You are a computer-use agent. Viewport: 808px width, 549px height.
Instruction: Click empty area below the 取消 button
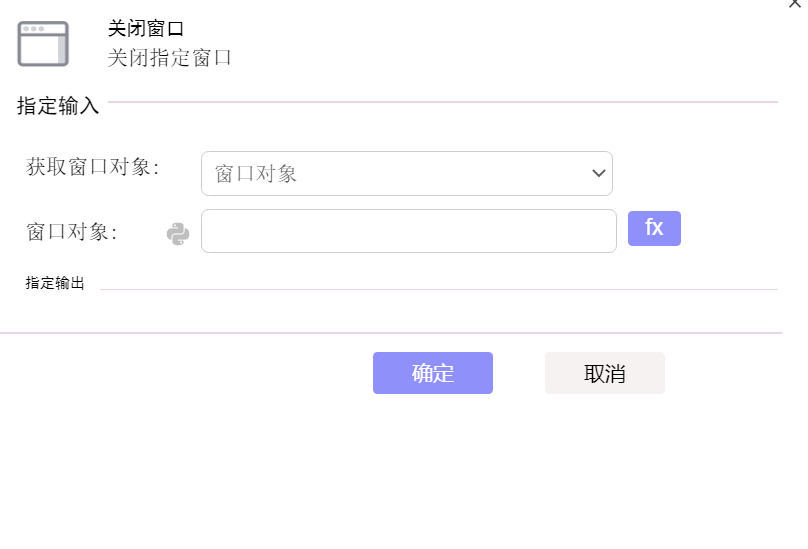coord(604,464)
